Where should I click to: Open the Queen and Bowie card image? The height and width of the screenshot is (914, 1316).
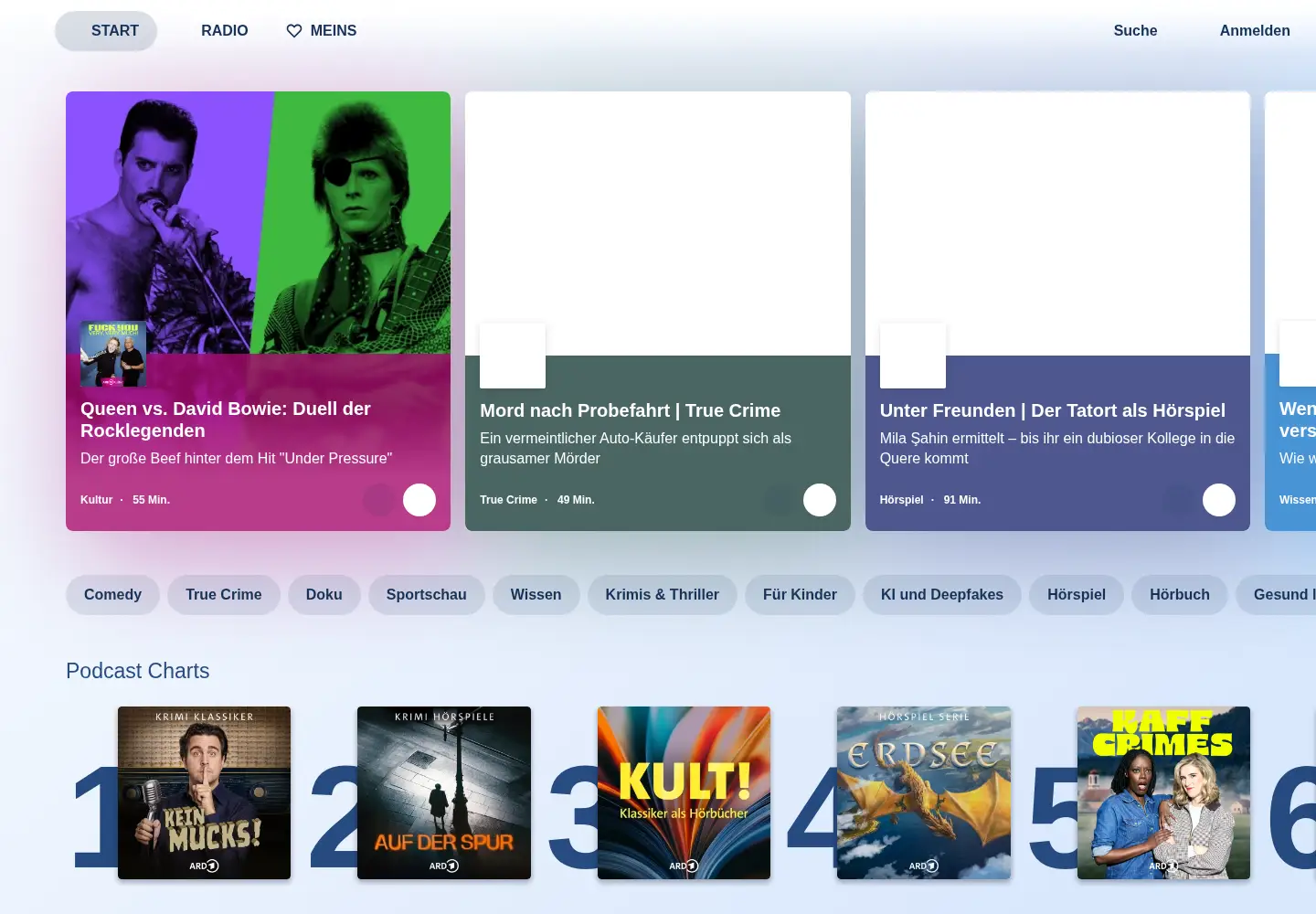click(x=258, y=223)
